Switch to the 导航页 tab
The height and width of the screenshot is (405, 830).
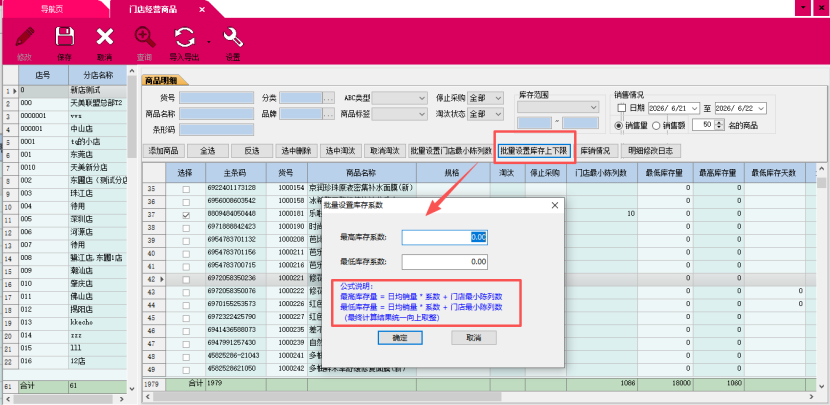point(52,10)
